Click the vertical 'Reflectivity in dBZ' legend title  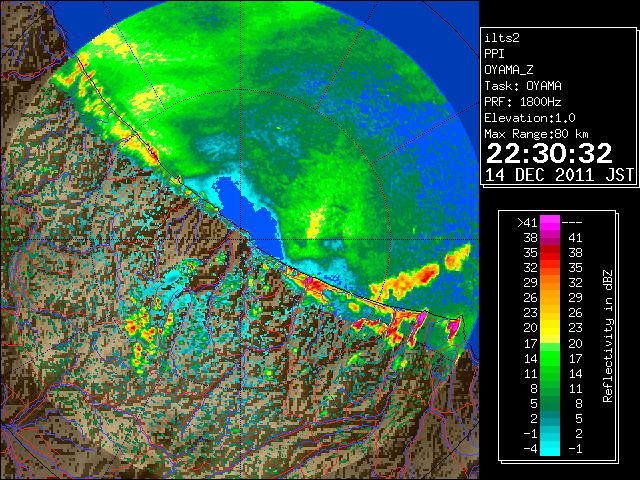pyautogui.click(x=608, y=336)
